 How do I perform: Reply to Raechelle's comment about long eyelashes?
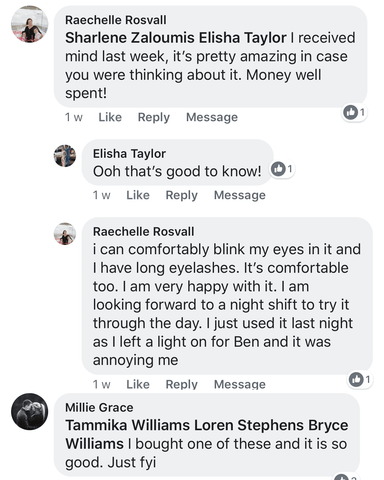182,384
